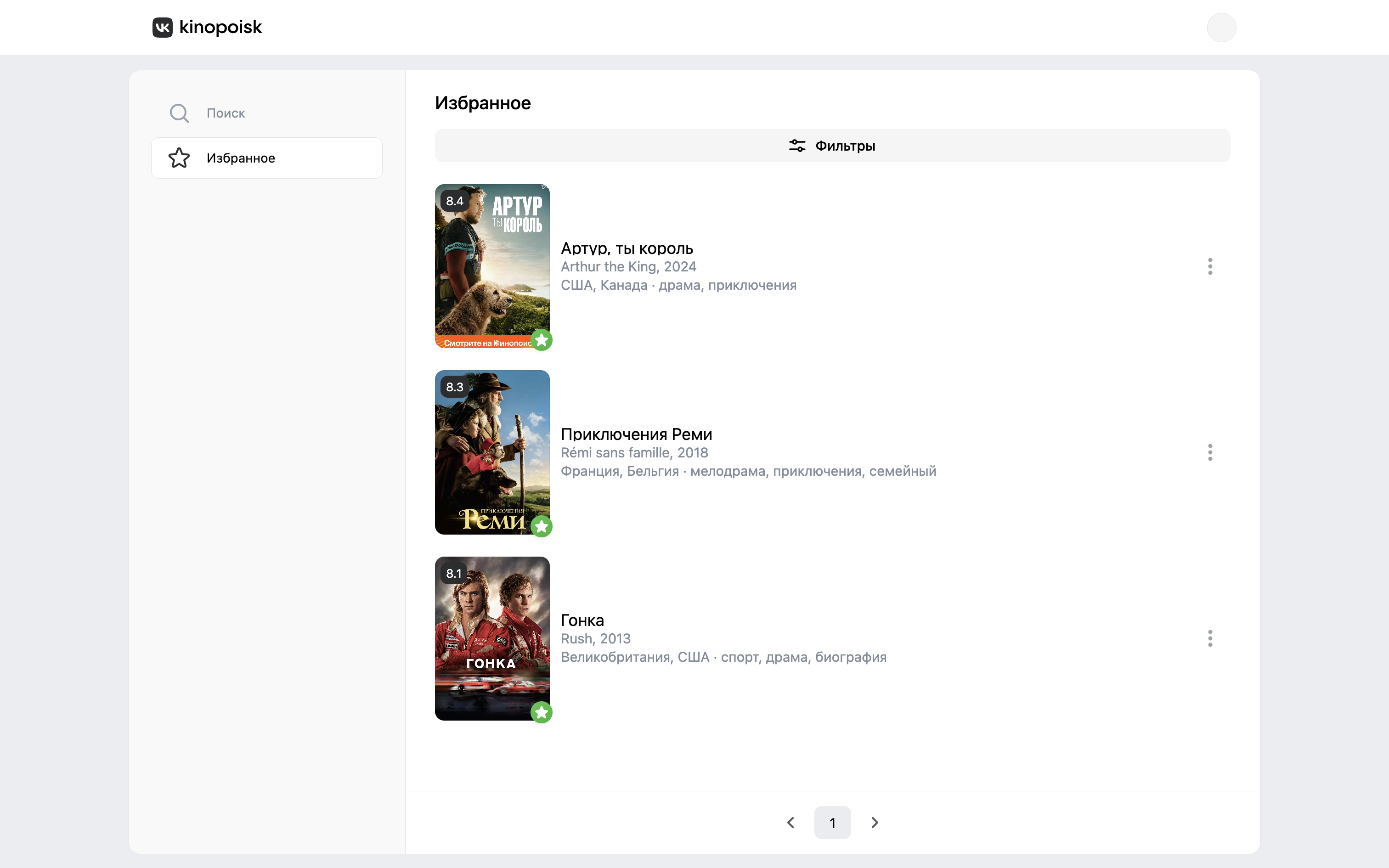Open the kinopoisk home link
The width and height of the screenshot is (1389, 868).
[207, 27]
